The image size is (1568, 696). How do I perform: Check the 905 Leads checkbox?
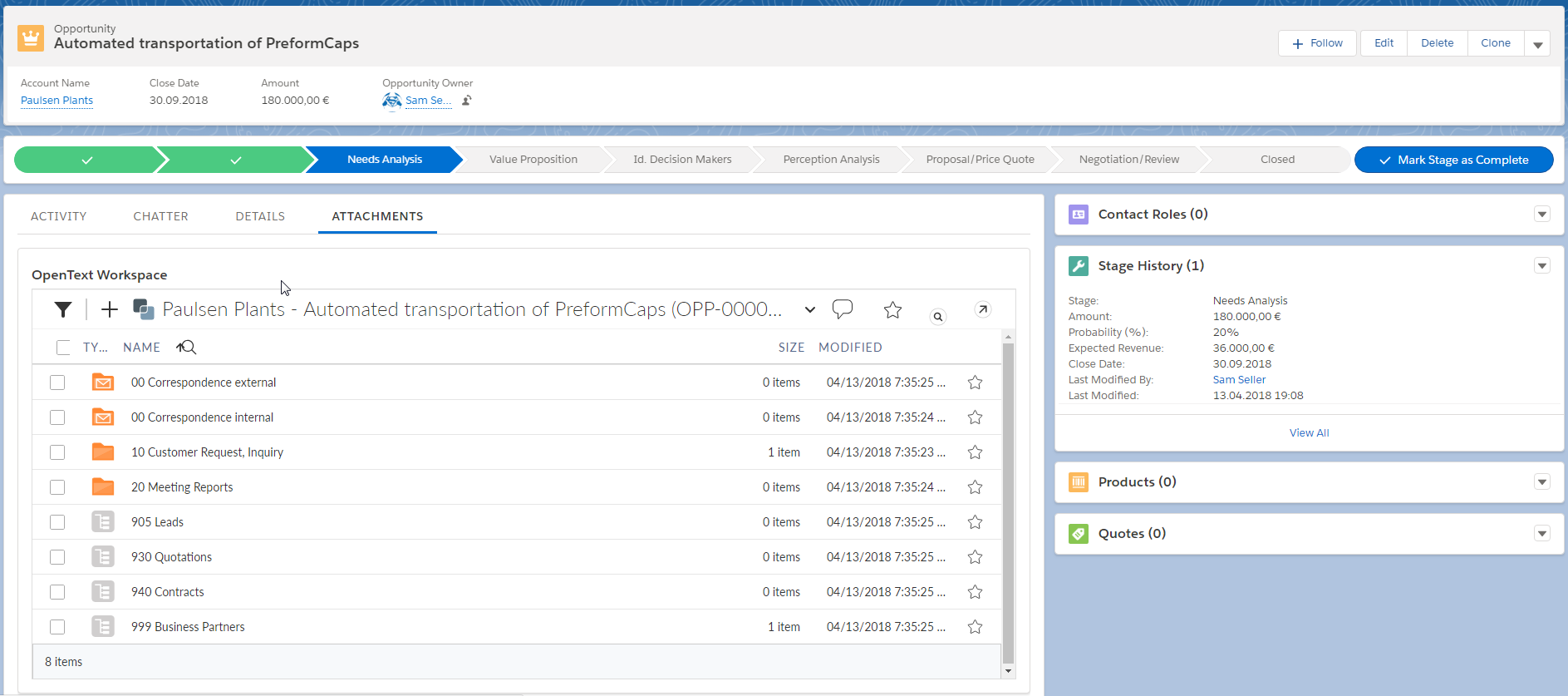tap(57, 522)
